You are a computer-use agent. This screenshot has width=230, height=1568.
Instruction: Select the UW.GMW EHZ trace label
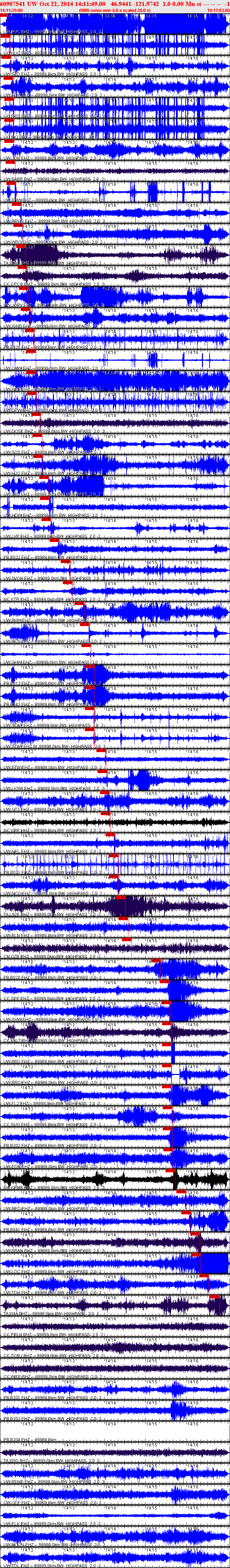54,368
